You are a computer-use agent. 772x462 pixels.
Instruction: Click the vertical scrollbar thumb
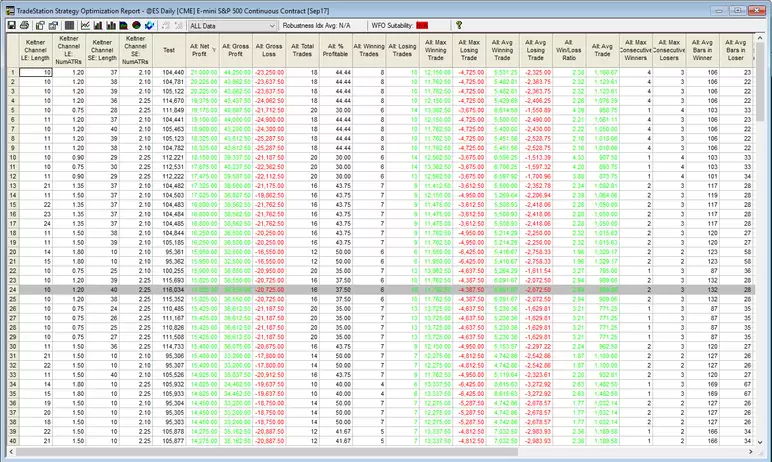tap(760, 82)
